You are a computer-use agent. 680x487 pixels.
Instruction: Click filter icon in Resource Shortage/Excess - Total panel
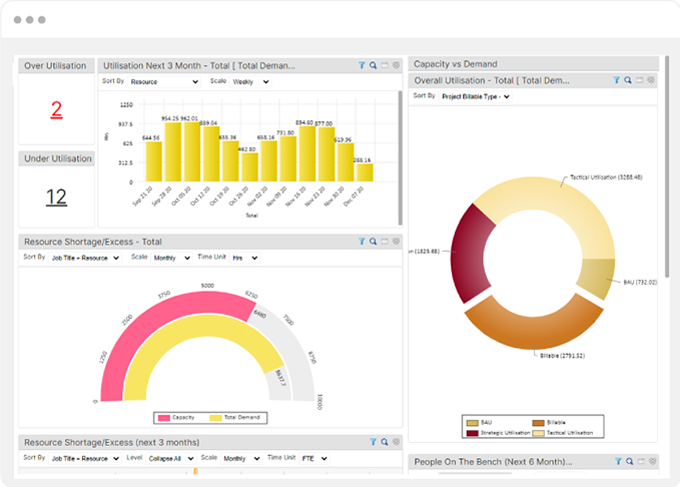(361, 241)
